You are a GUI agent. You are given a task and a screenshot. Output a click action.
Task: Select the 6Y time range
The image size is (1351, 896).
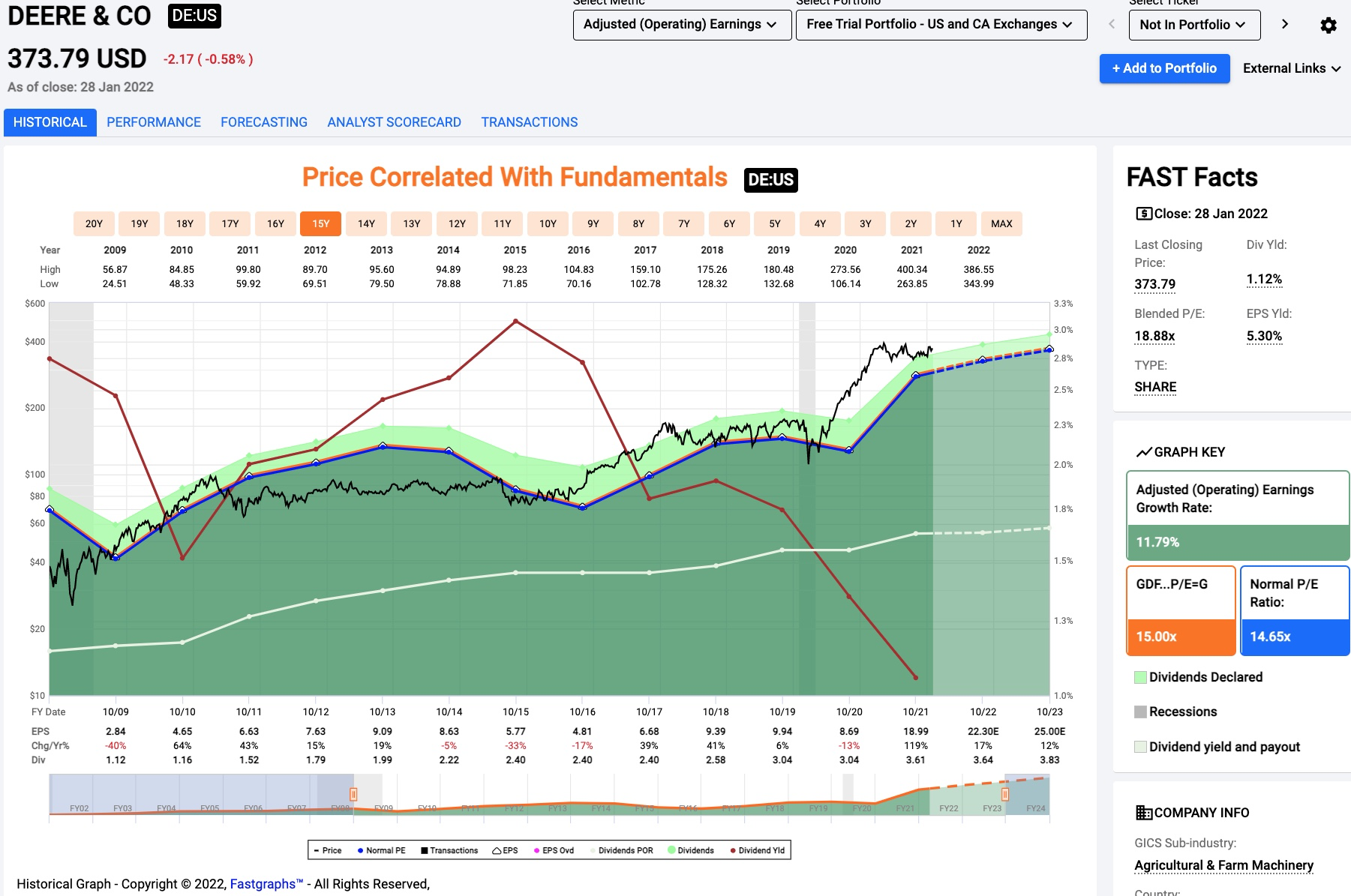click(x=729, y=223)
